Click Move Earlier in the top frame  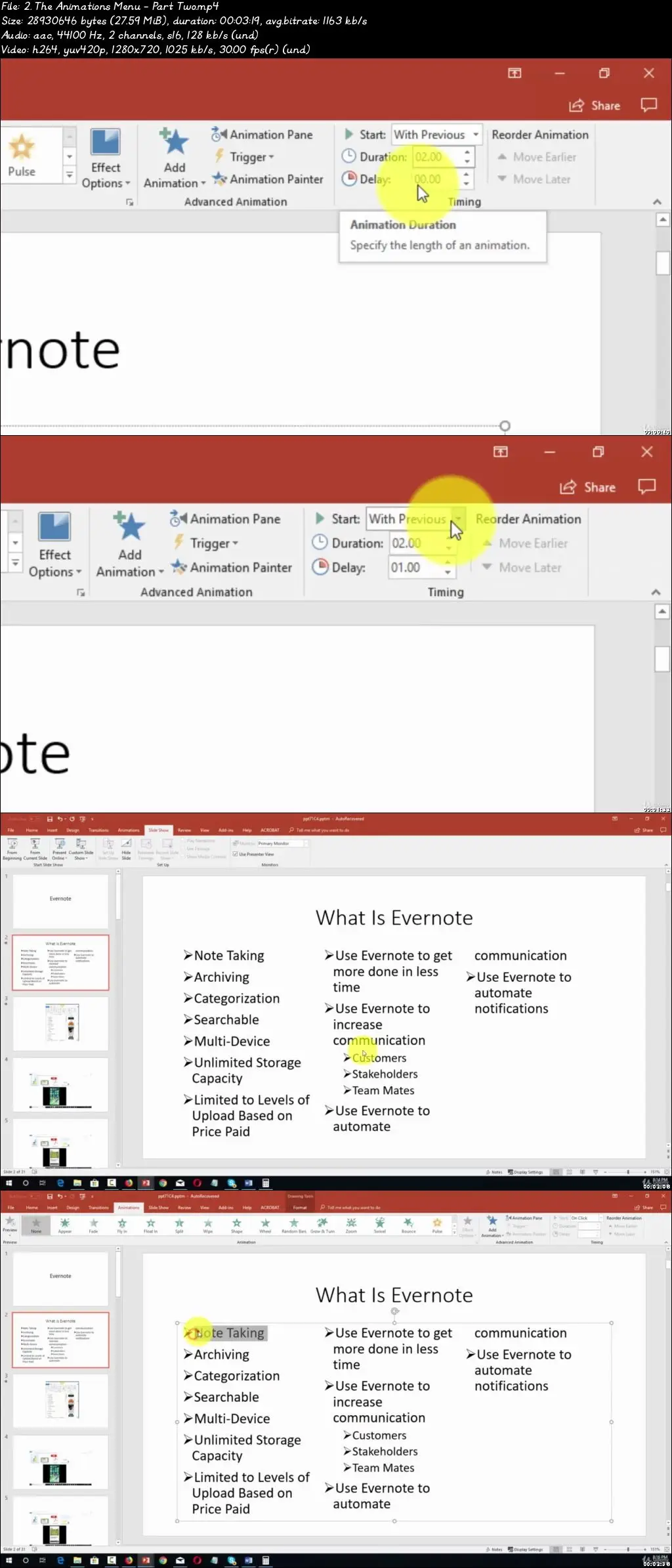pos(537,157)
